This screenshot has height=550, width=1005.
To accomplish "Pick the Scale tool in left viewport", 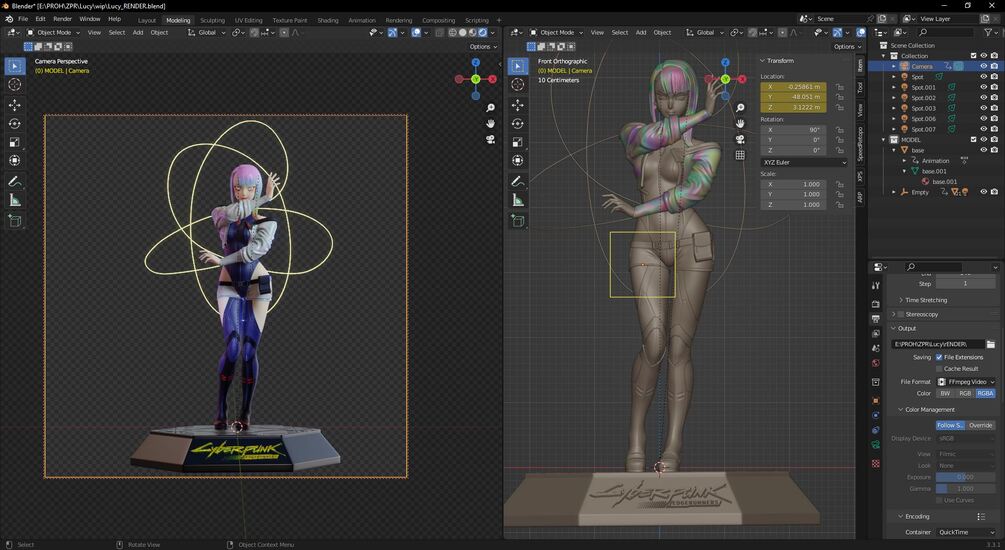I will pyautogui.click(x=15, y=142).
